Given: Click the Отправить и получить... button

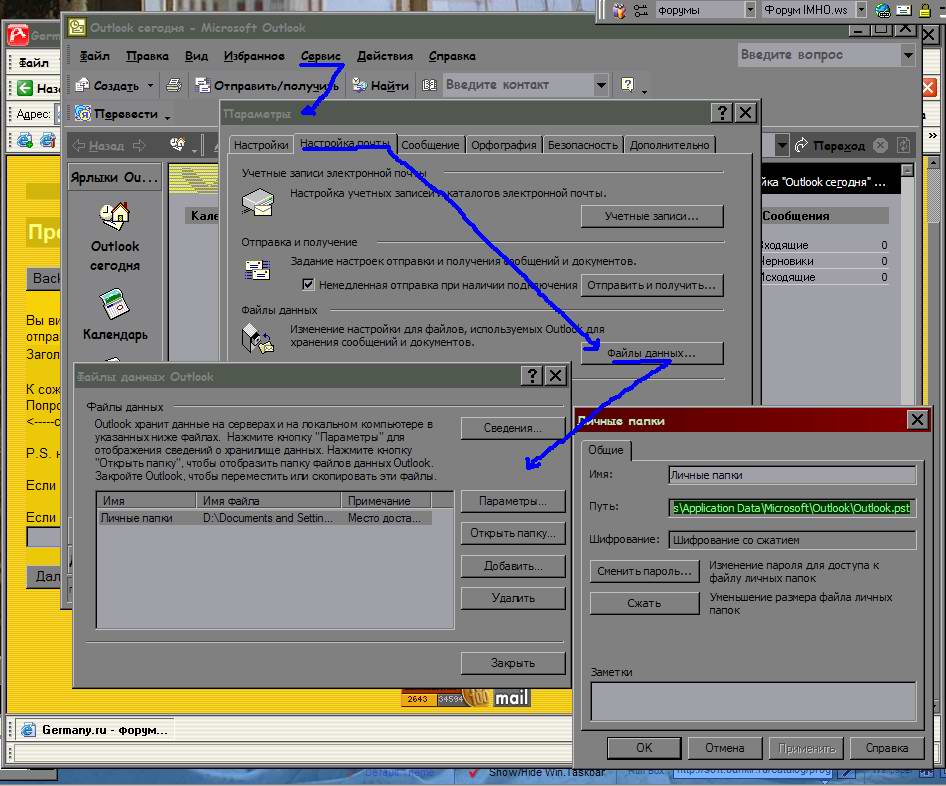Looking at the screenshot, I should (652, 285).
